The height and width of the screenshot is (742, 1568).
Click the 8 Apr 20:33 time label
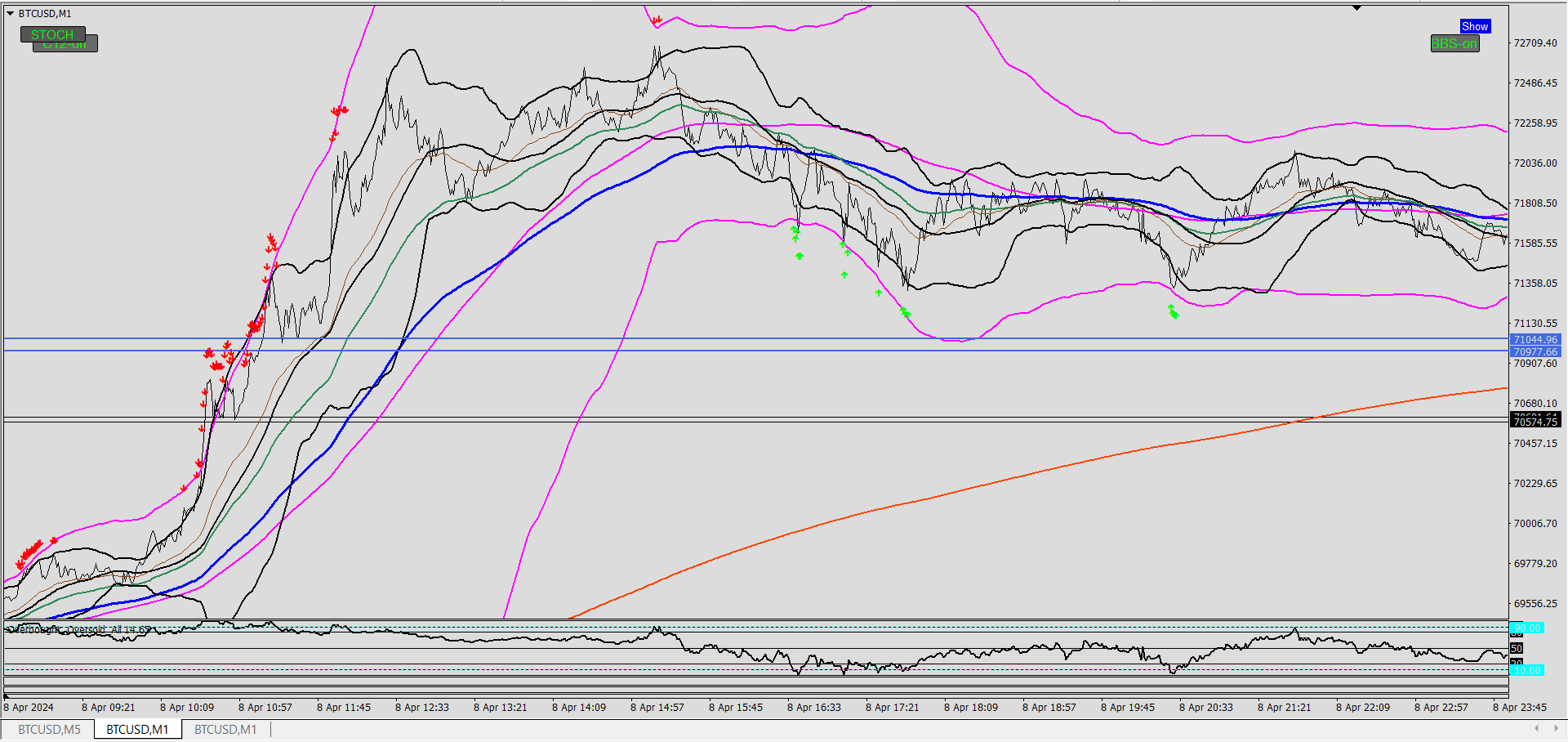(x=1206, y=707)
